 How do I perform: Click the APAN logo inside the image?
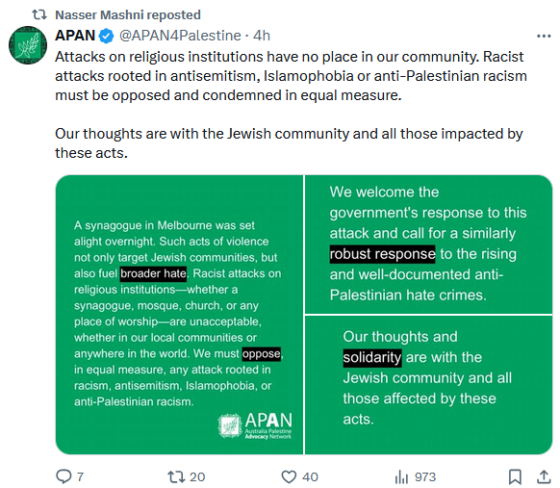click(x=255, y=425)
